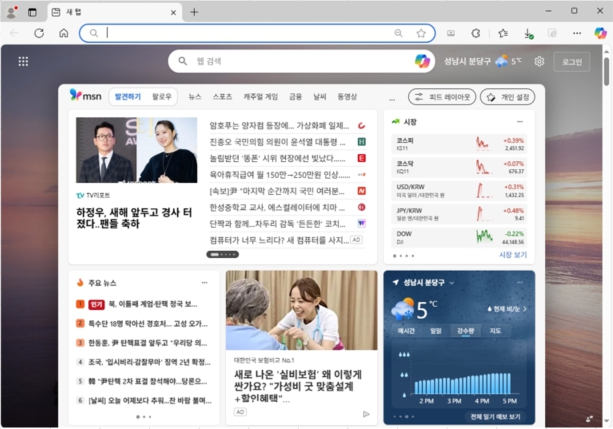
Task: Select the 팔로우 tab
Action: click(x=162, y=97)
